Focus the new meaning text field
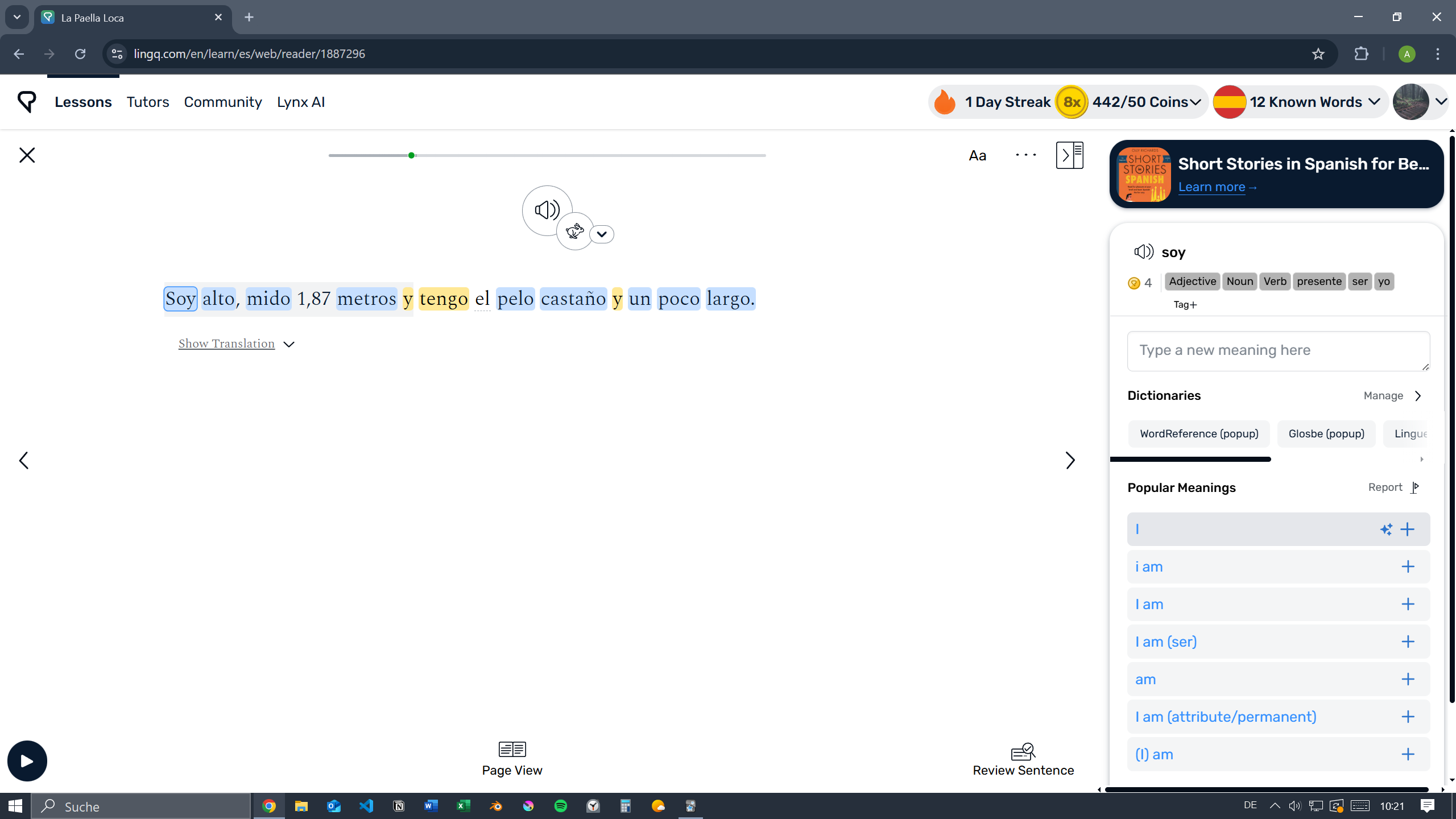This screenshot has height=819, width=1456. (1277, 351)
